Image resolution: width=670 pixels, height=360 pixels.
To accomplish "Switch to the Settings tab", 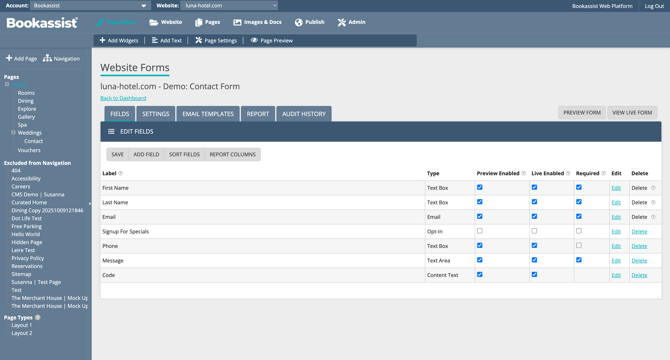I will coord(156,114).
